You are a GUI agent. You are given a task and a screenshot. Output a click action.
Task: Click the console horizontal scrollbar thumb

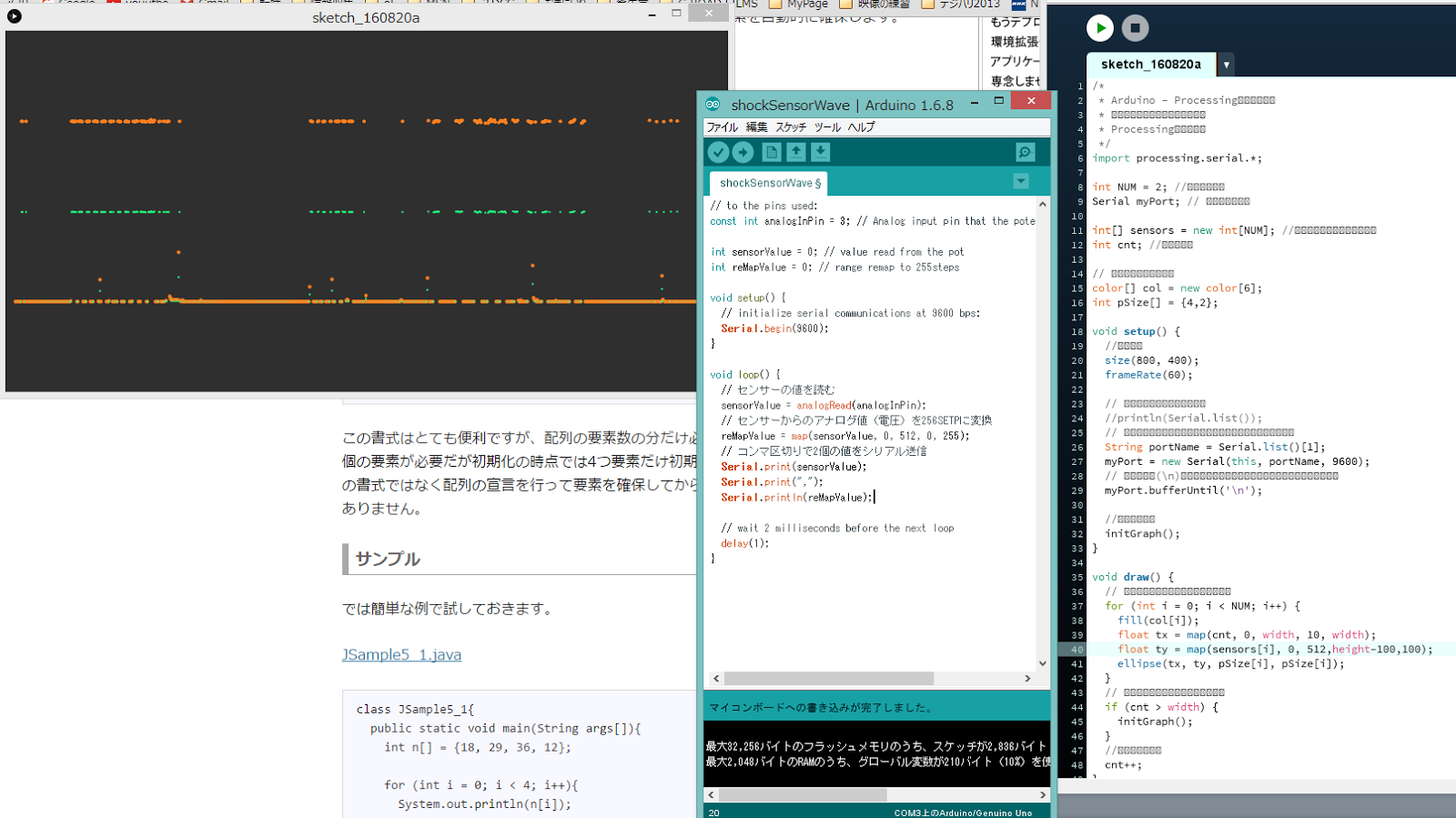tap(803, 795)
